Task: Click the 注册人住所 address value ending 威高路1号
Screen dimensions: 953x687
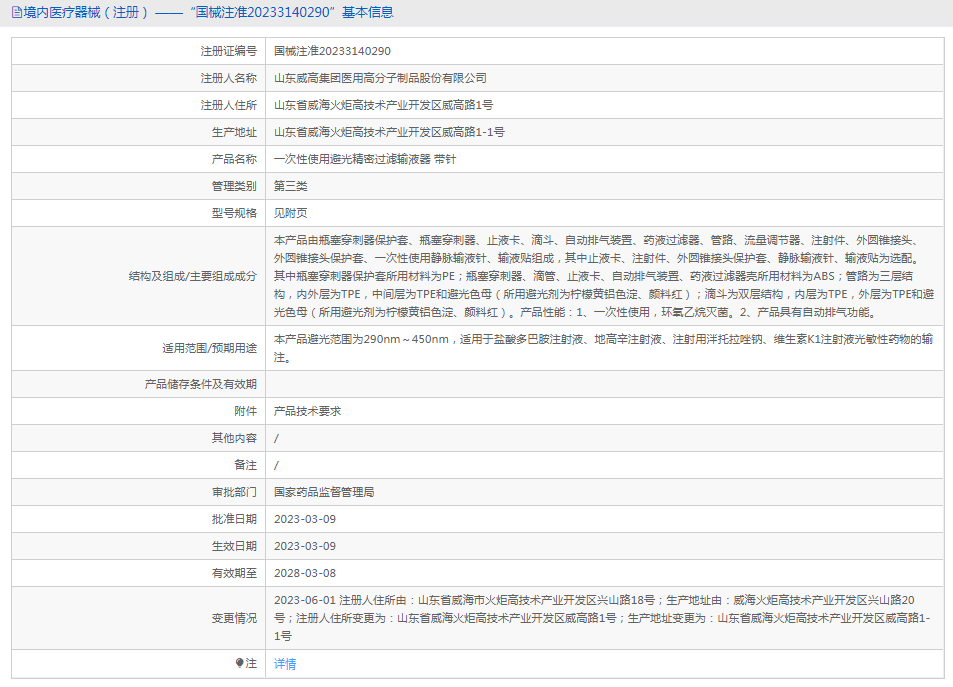Action: click(x=384, y=105)
